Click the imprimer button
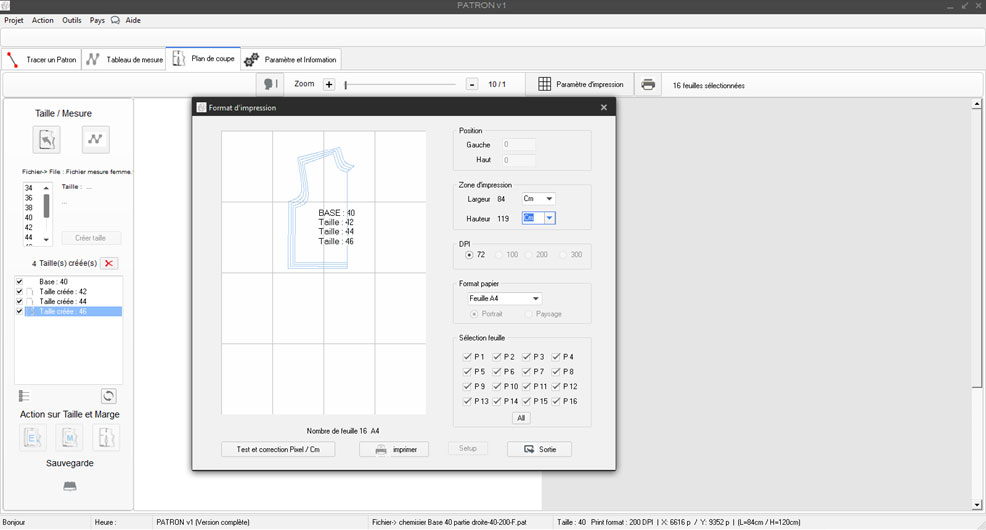This screenshot has height=530, width=986. [394, 450]
